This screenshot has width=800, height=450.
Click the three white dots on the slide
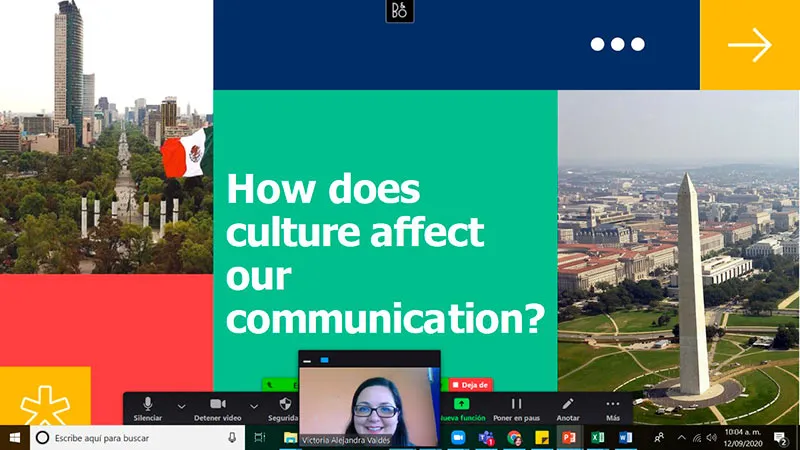(617, 44)
